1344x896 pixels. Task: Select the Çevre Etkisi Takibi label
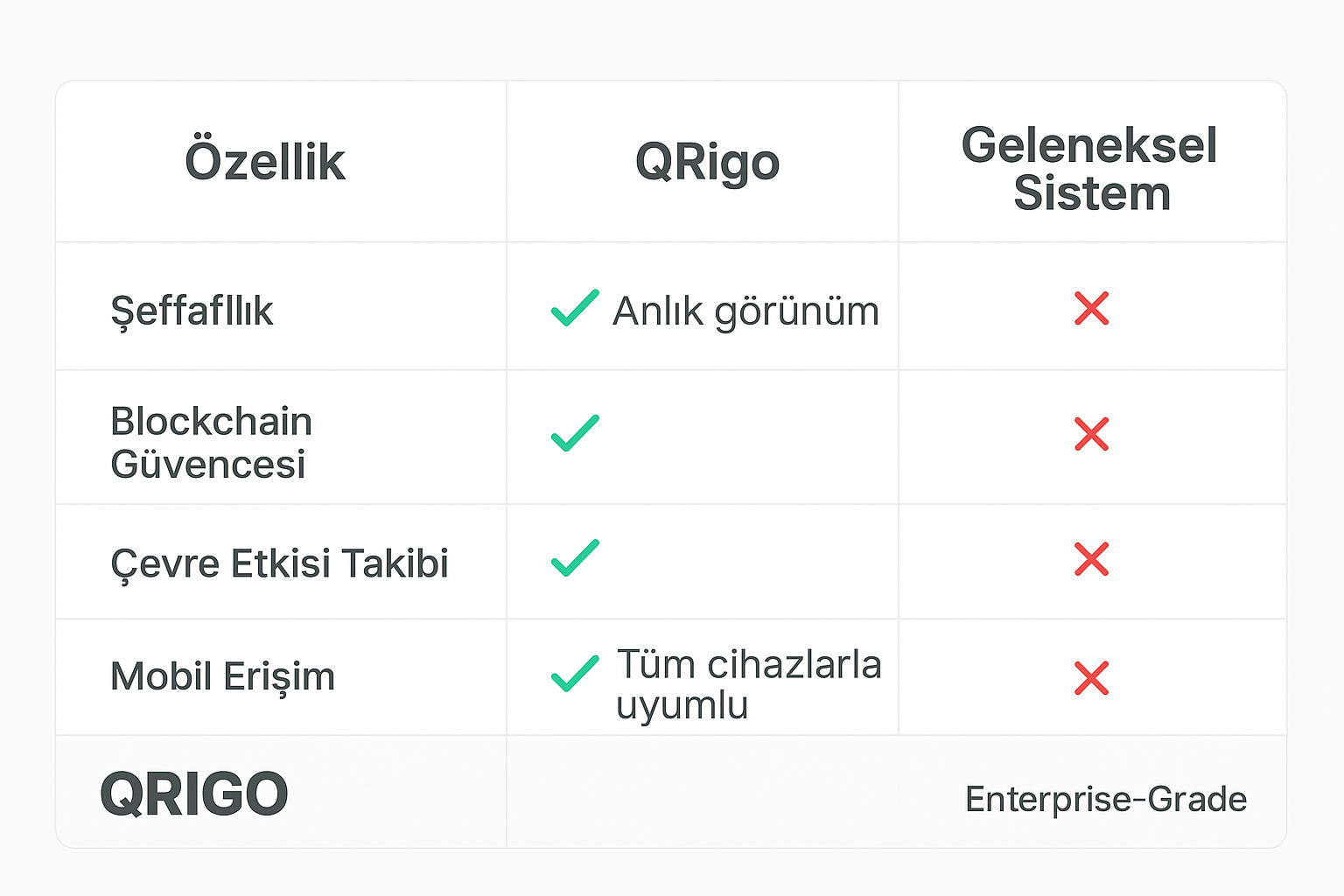[x=279, y=563]
